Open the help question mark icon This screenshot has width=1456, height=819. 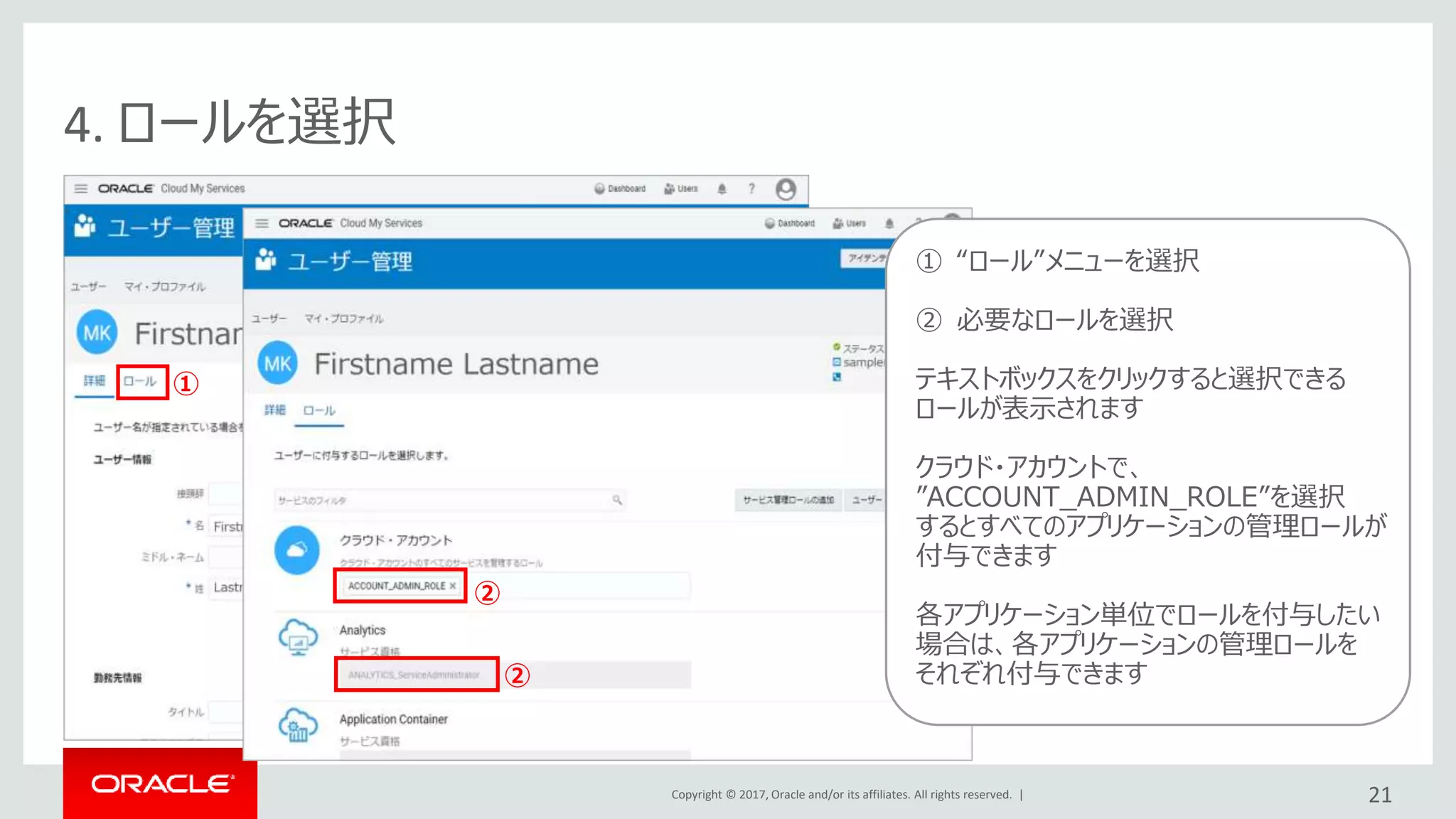751,188
